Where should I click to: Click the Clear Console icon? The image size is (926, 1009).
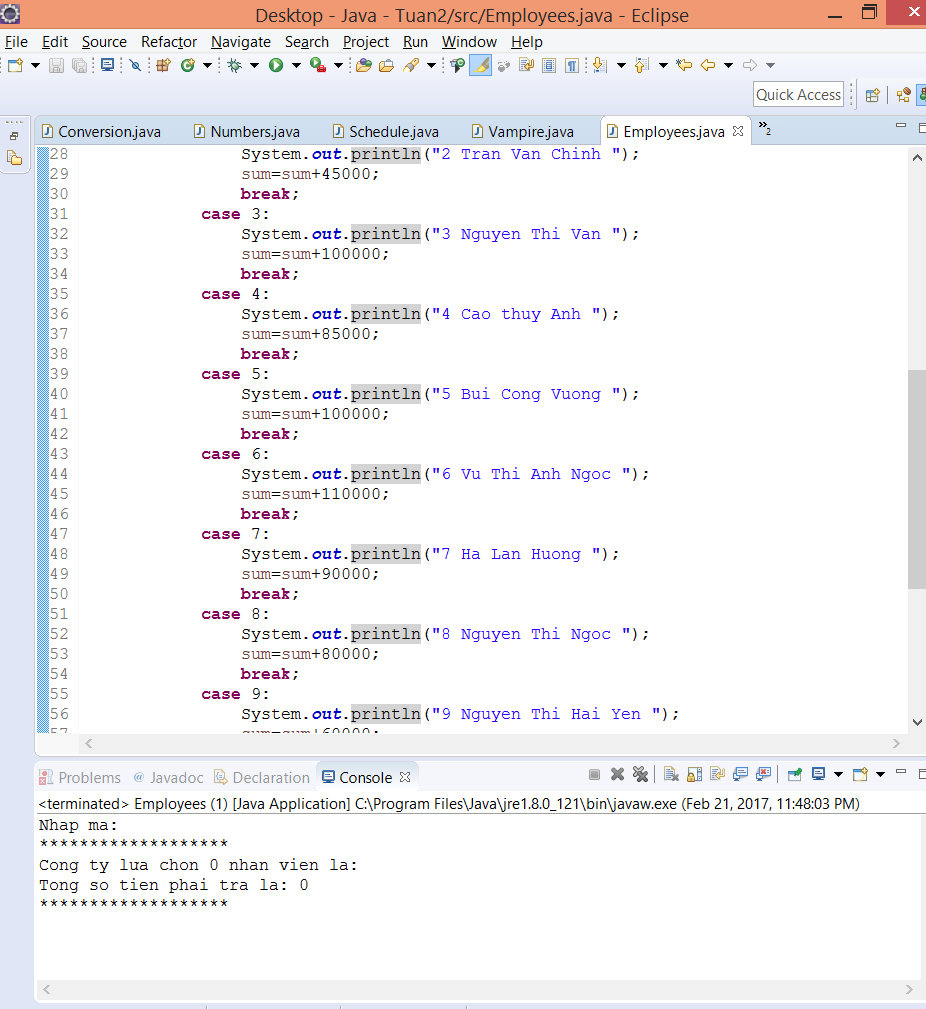click(x=671, y=774)
